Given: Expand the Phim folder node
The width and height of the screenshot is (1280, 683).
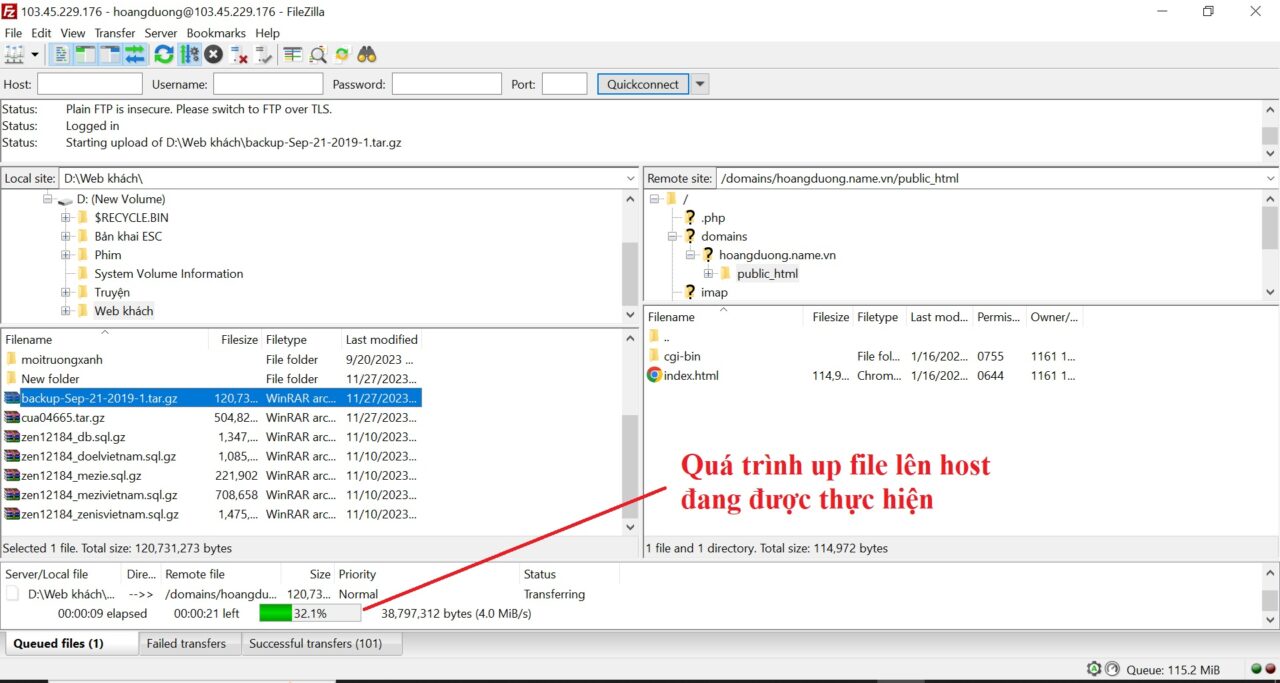Looking at the screenshot, I should tap(66, 255).
